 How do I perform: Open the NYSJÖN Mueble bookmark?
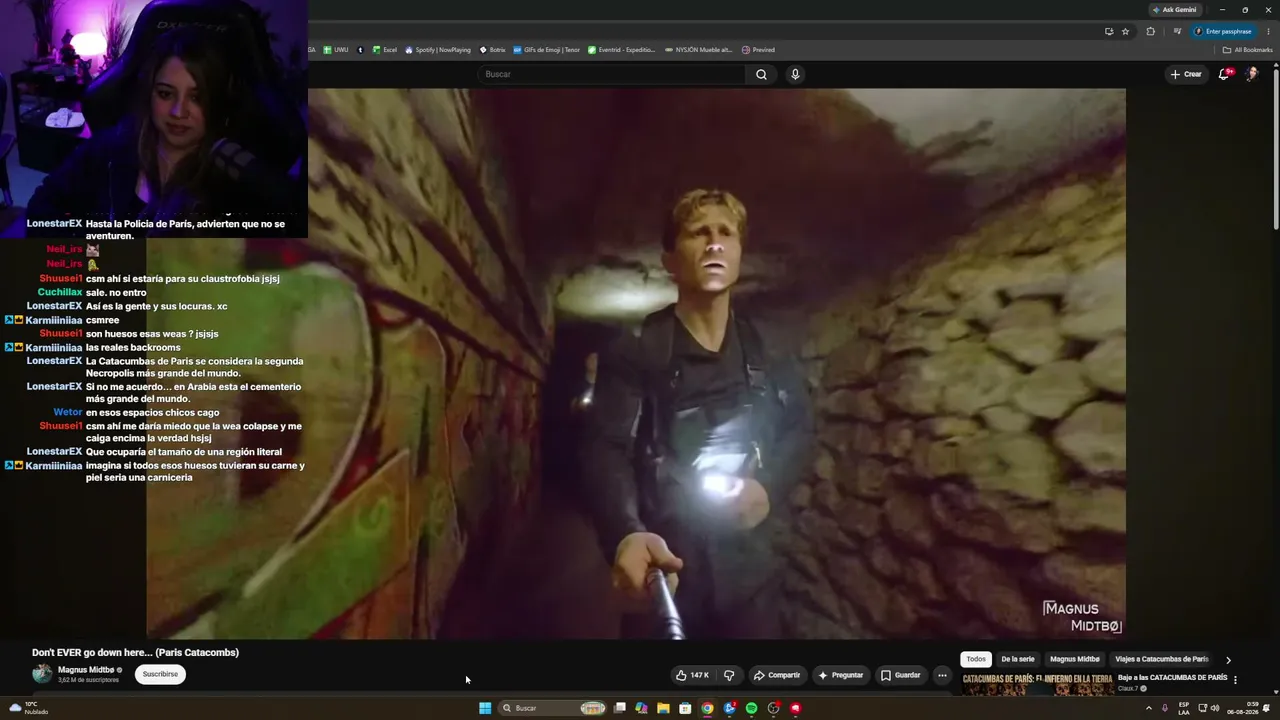(x=699, y=50)
